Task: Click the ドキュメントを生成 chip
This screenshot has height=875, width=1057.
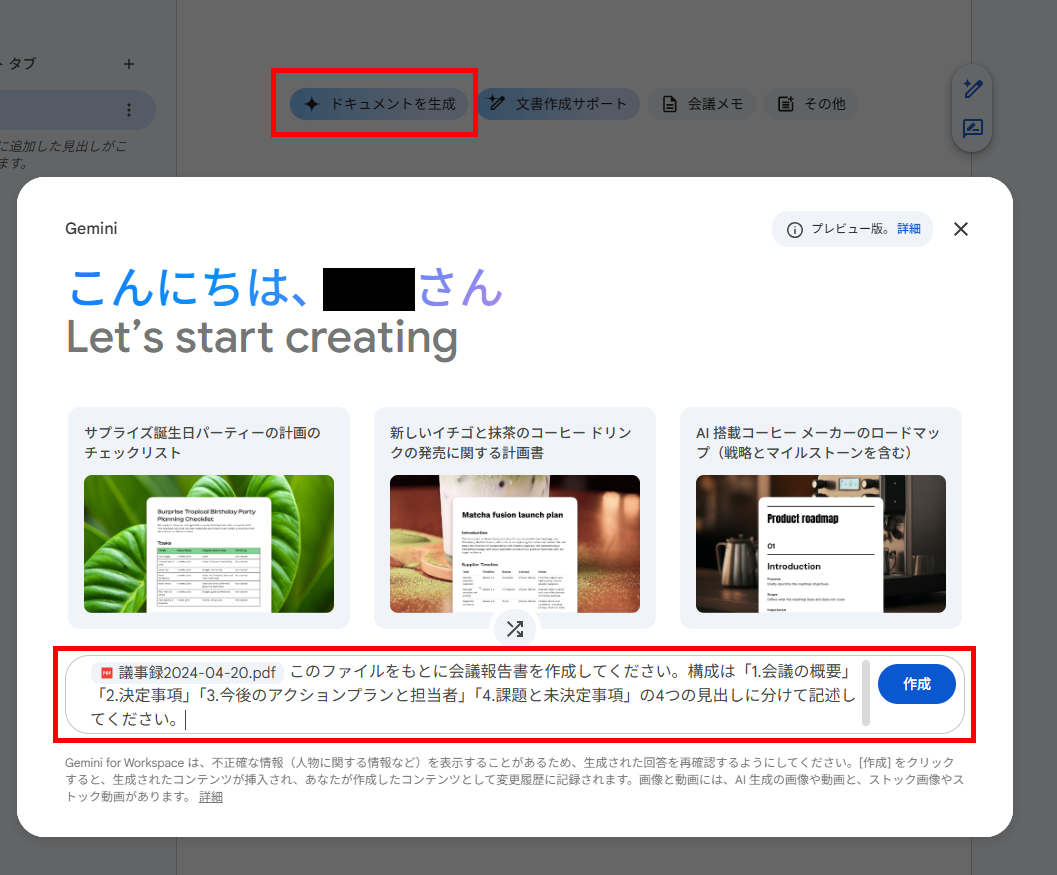Action: (379, 104)
